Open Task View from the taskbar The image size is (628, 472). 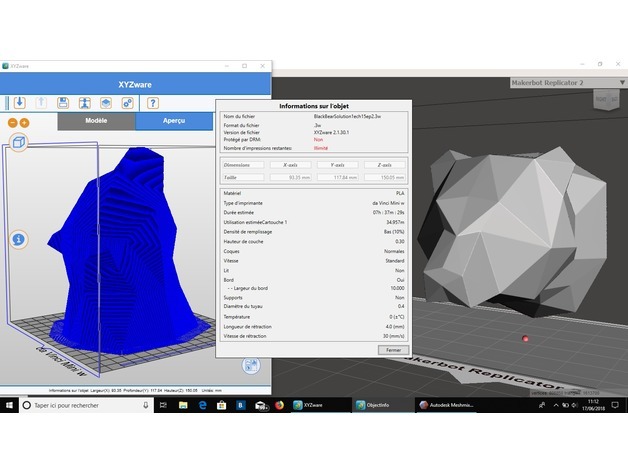[163, 405]
